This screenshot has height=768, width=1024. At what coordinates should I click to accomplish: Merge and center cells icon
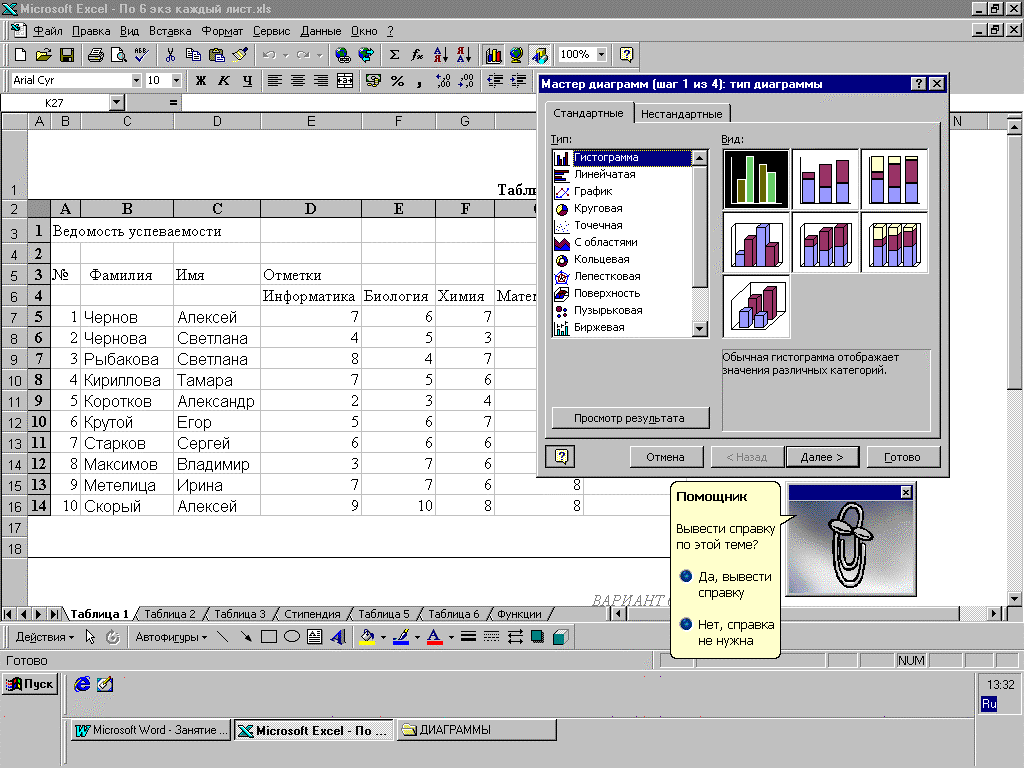pos(344,80)
